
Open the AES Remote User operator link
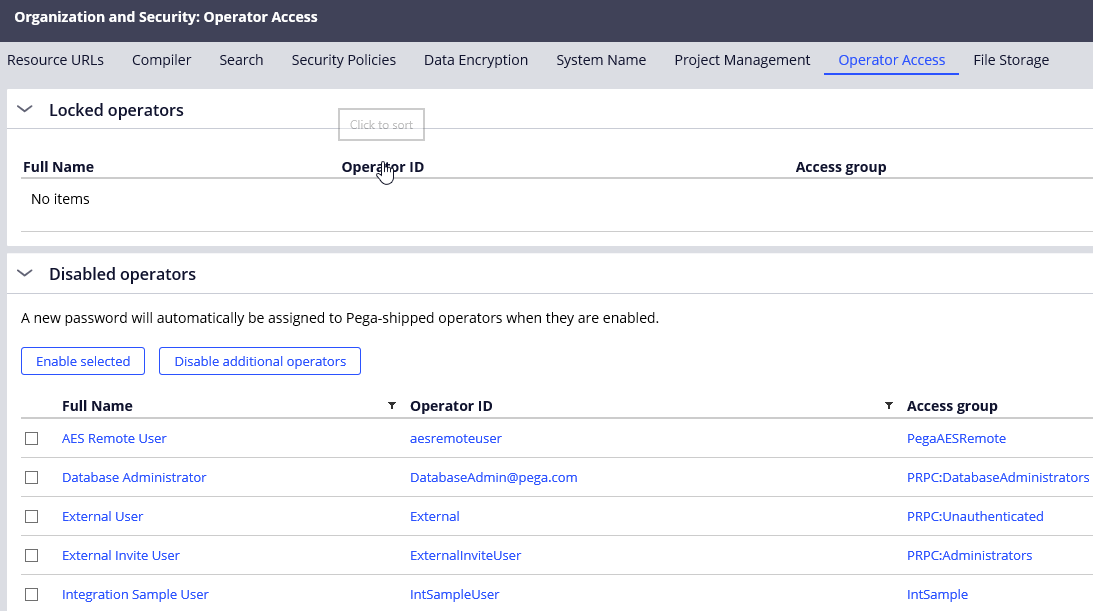click(x=114, y=438)
